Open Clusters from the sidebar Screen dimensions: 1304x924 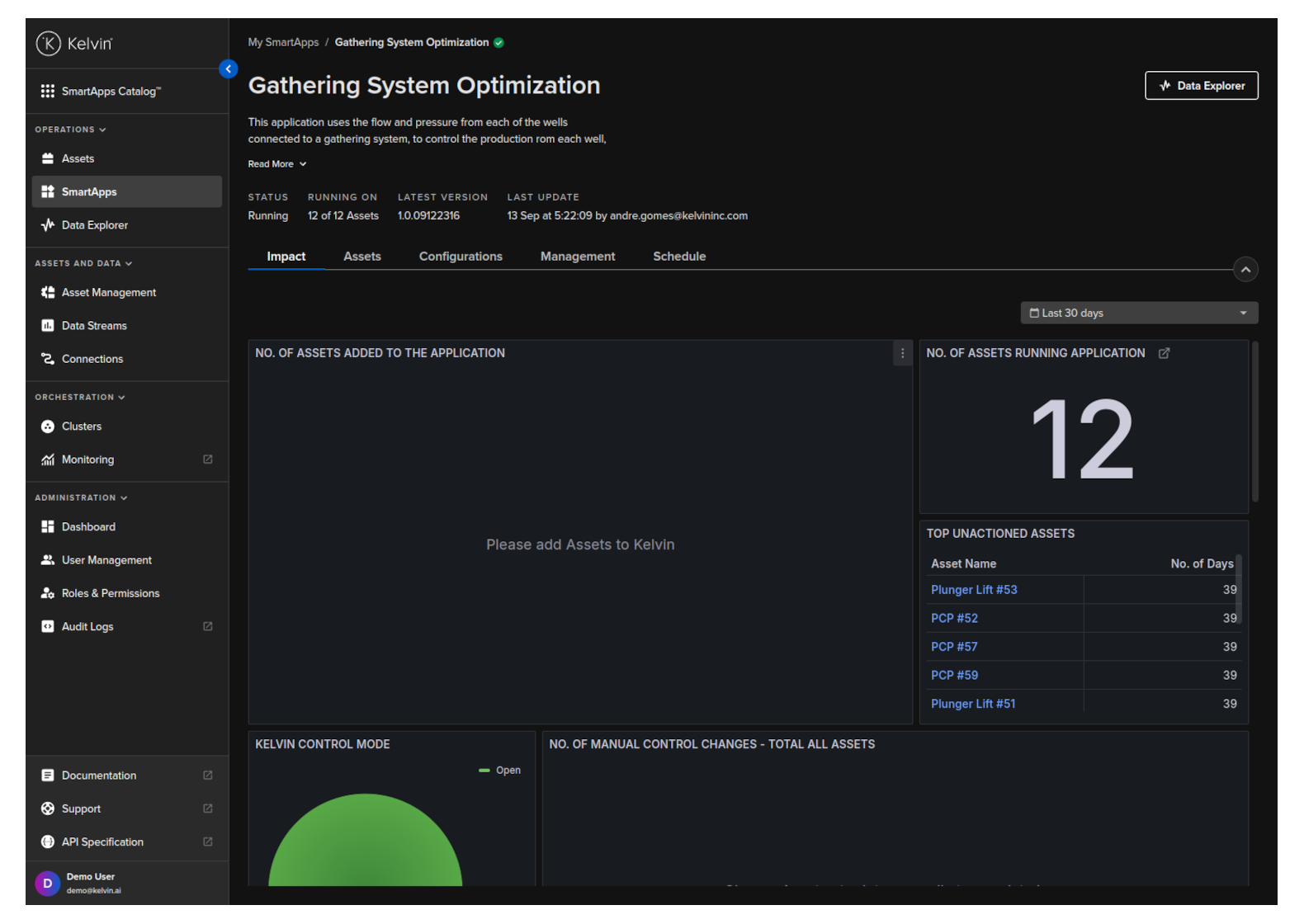(x=81, y=427)
